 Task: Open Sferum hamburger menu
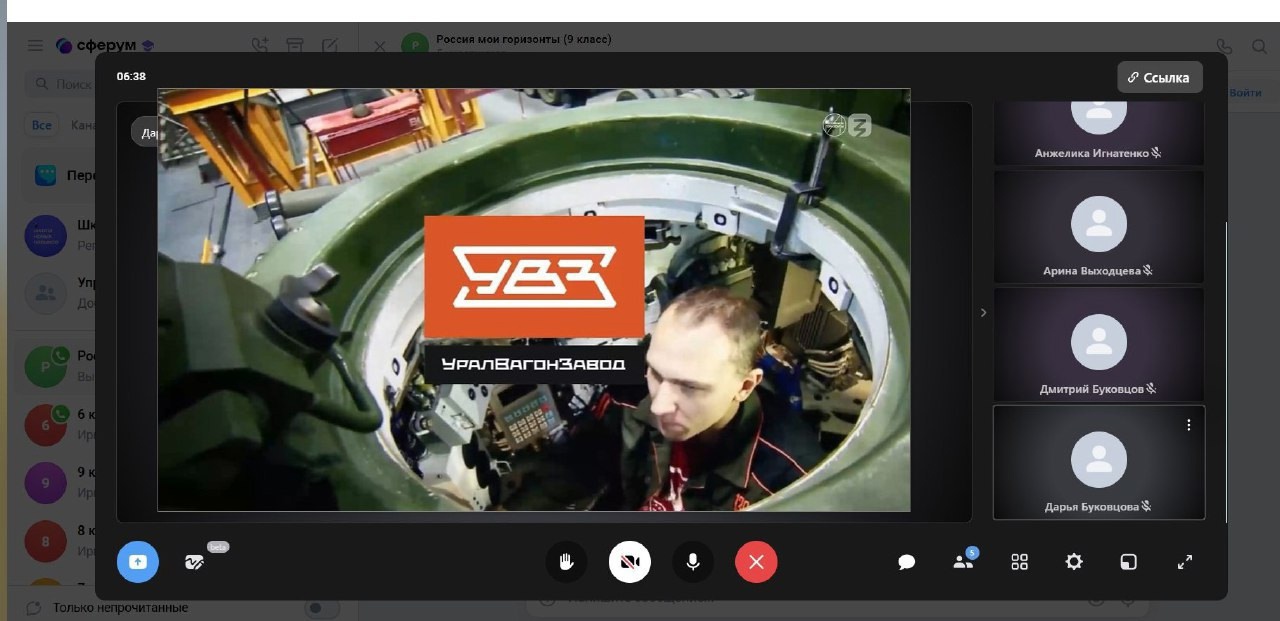point(35,45)
